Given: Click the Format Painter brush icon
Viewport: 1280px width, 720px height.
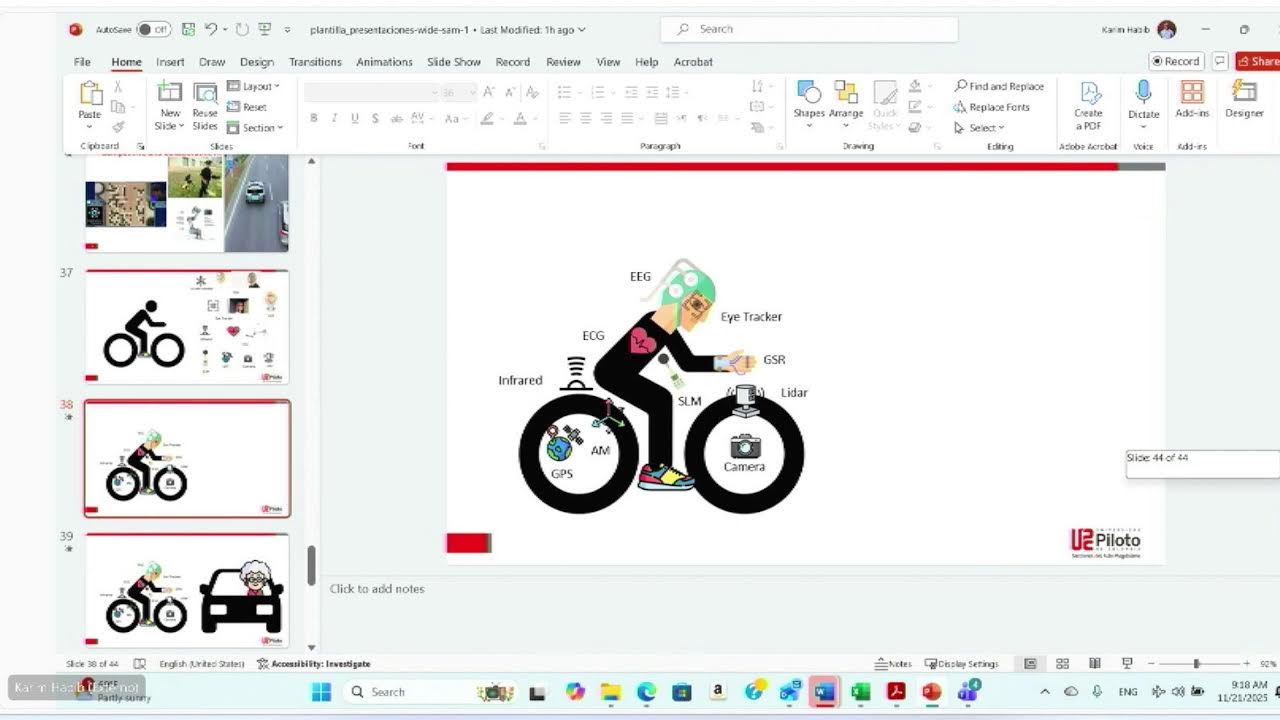Looking at the screenshot, I should [118, 127].
